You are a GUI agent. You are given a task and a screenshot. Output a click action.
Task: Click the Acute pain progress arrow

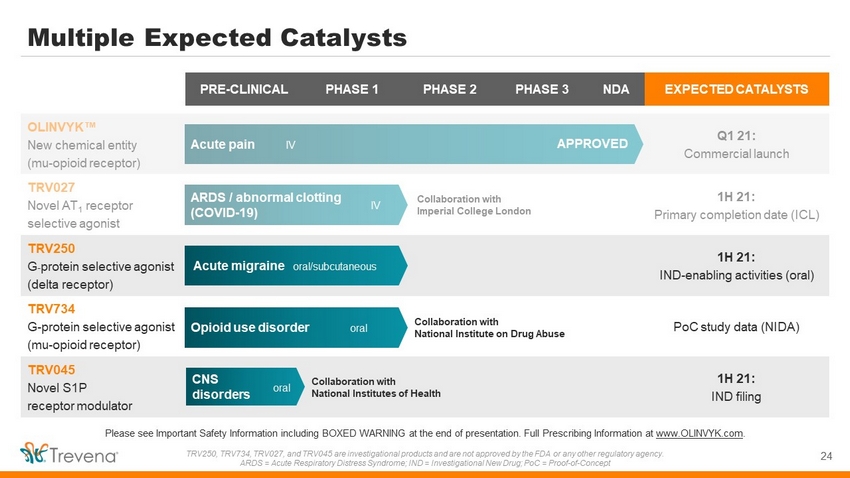click(414, 144)
